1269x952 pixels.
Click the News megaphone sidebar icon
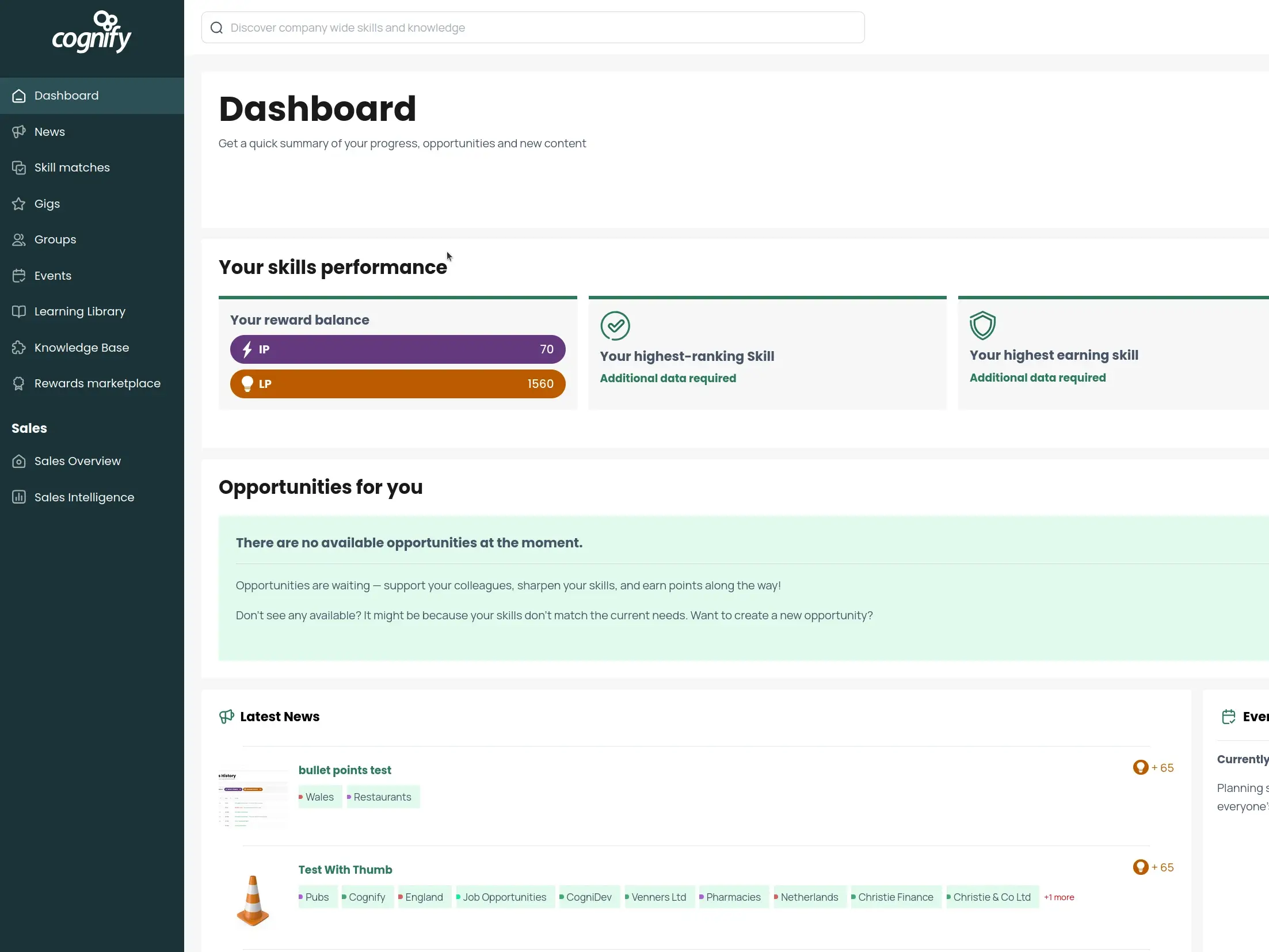point(19,132)
